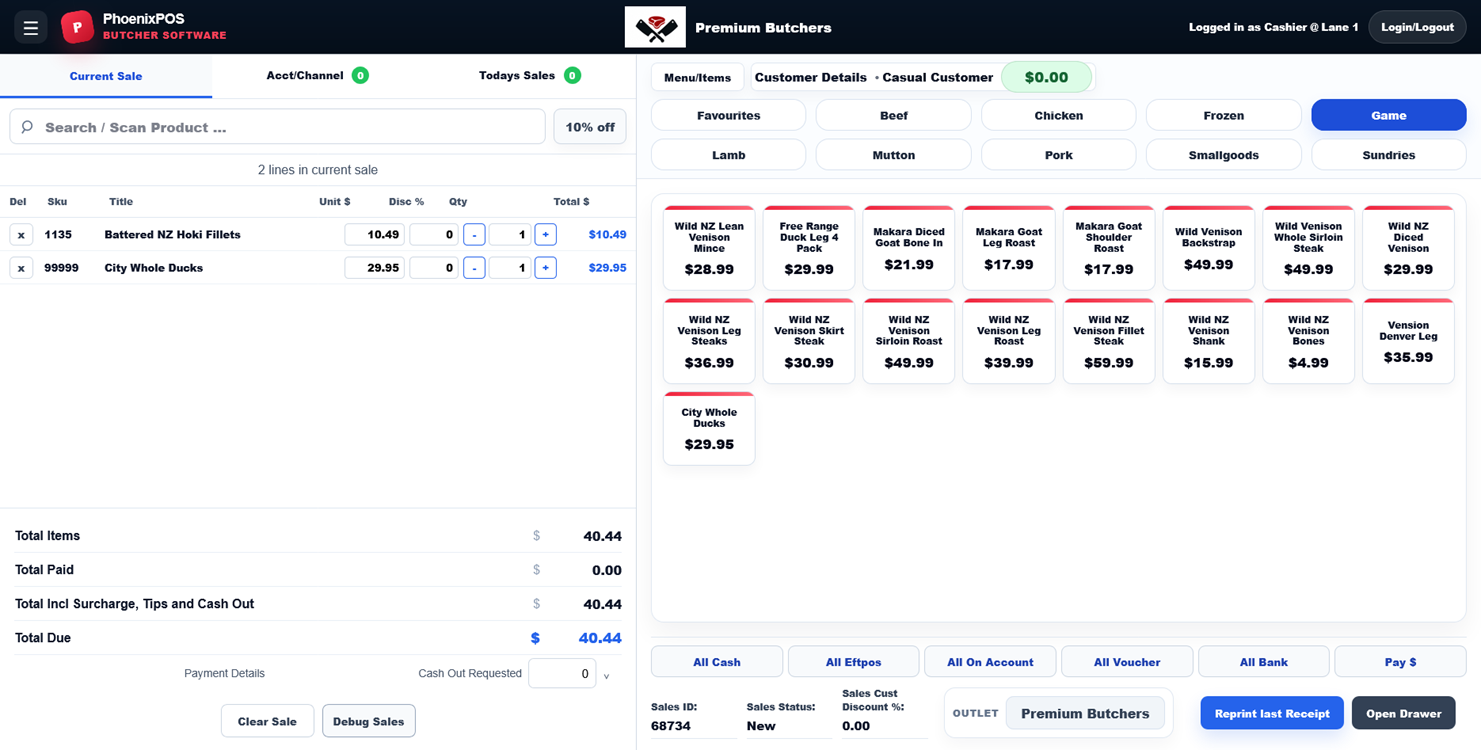The height and width of the screenshot is (751, 1482).
Task: Select the Smallgoods category
Action: (x=1223, y=155)
